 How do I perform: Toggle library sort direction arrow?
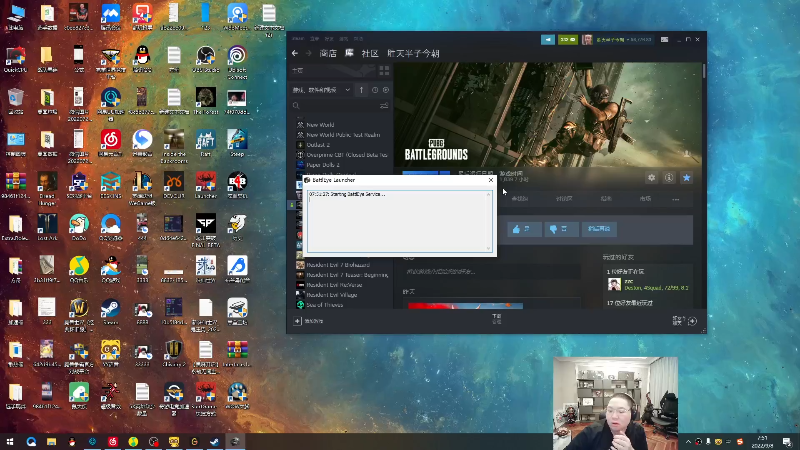pyautogui.click(x=362, y=90)
